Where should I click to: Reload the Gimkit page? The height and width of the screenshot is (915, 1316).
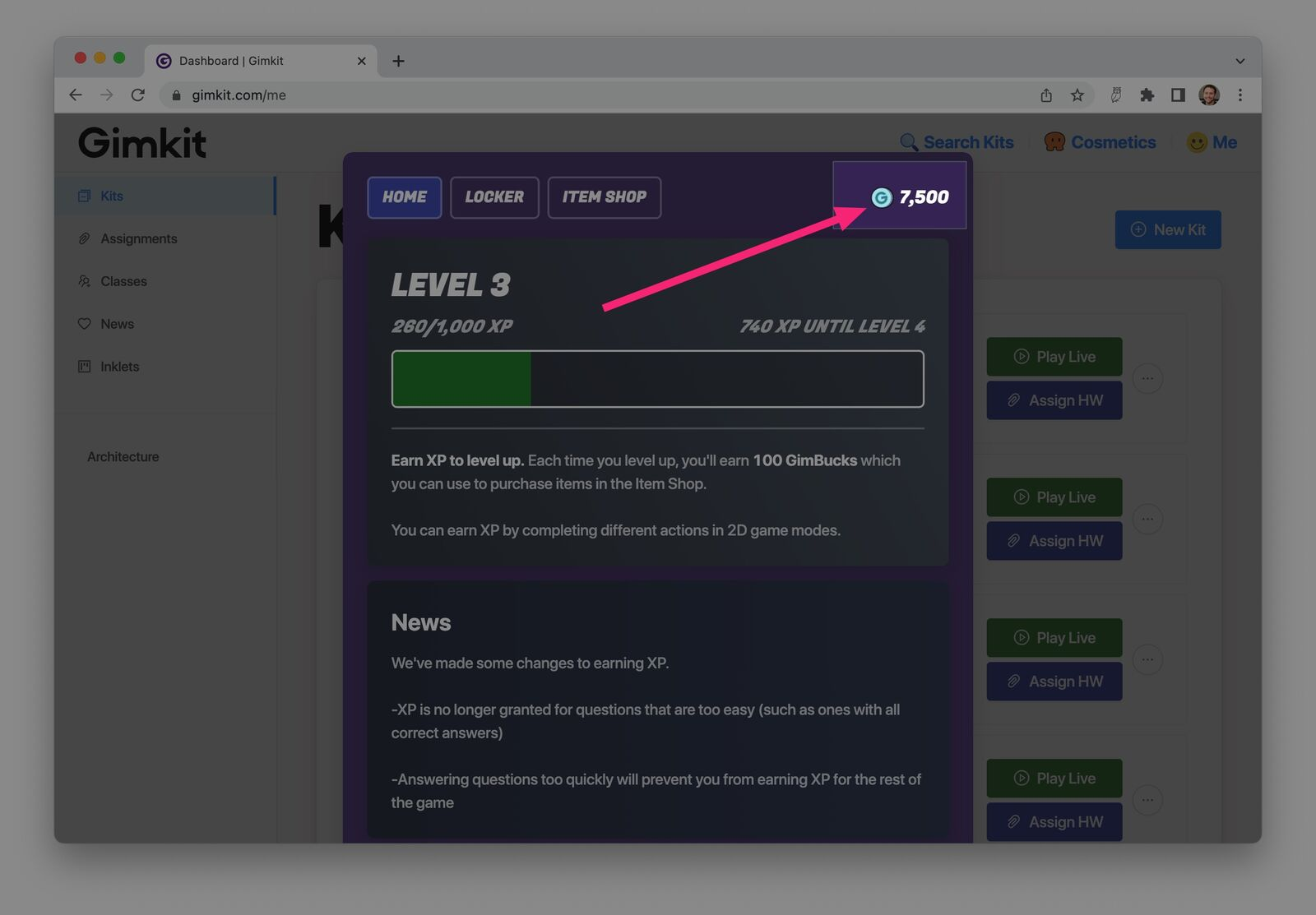[x=138, y=95]
